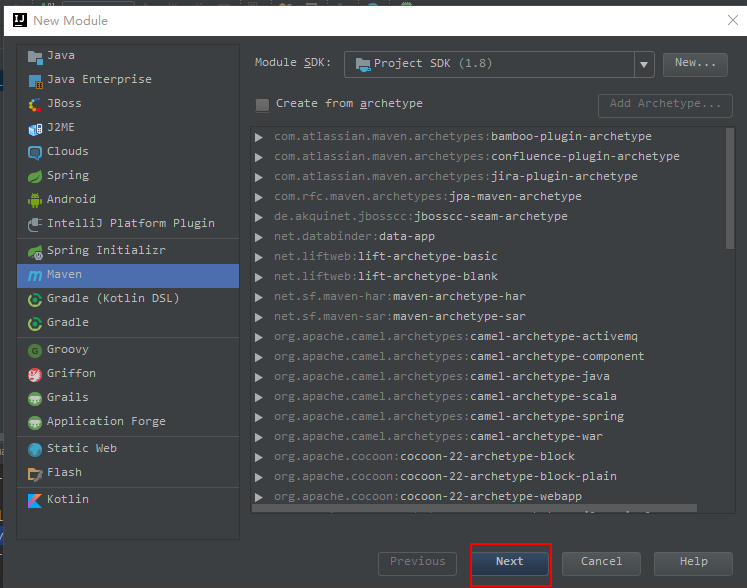The width and height of the screenshot is (747, 588).
Task: Click the Flash folder icon
Action: tap(35, 474)
